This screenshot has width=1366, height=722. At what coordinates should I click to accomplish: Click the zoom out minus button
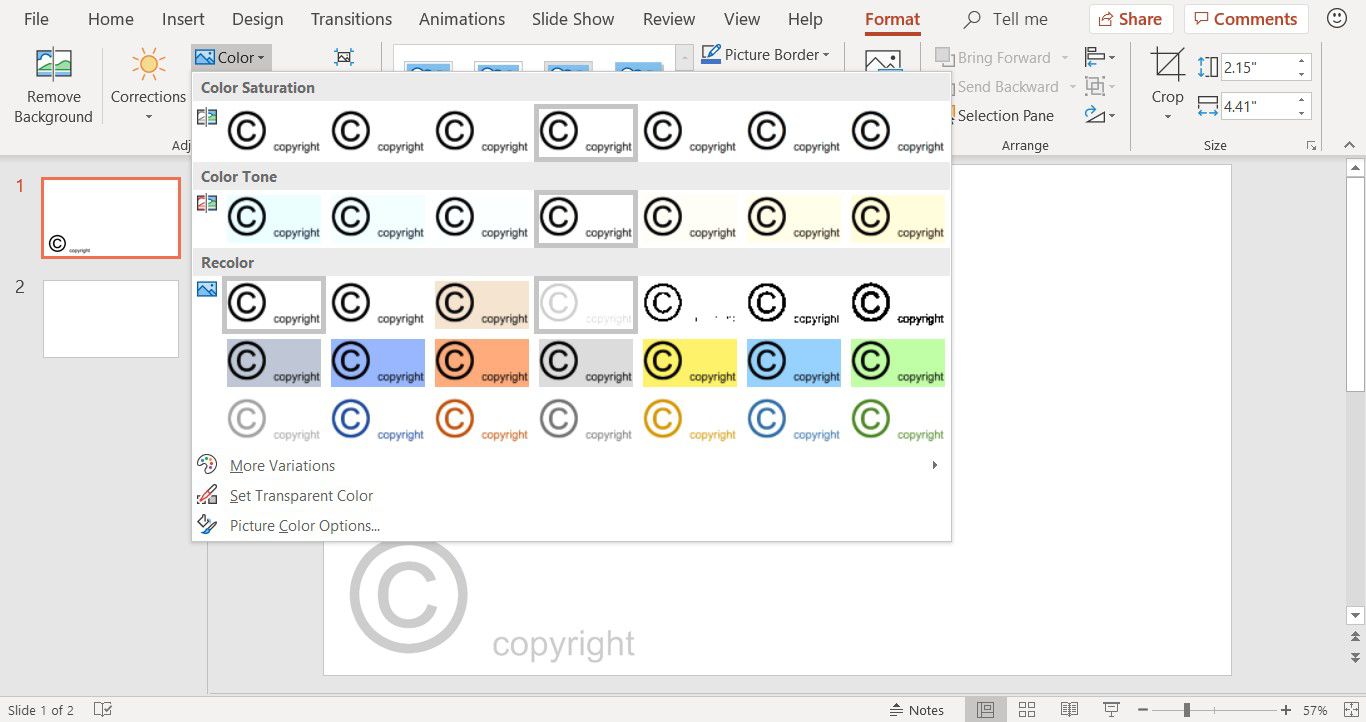click(x=1143, y=710)
